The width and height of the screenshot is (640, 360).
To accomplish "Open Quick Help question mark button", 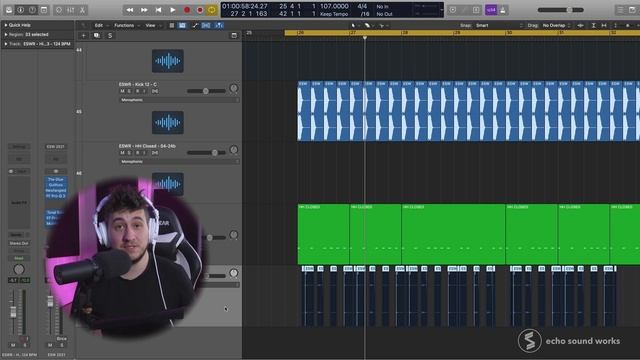I will pyautogui.click(x=32, y=10).
